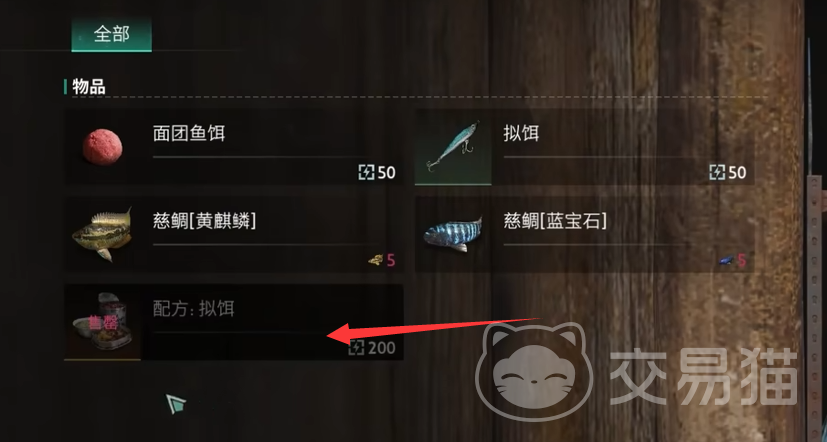Click the blue sapphire cichlid icon
This screenshot has height=442, width=827.
453,234
